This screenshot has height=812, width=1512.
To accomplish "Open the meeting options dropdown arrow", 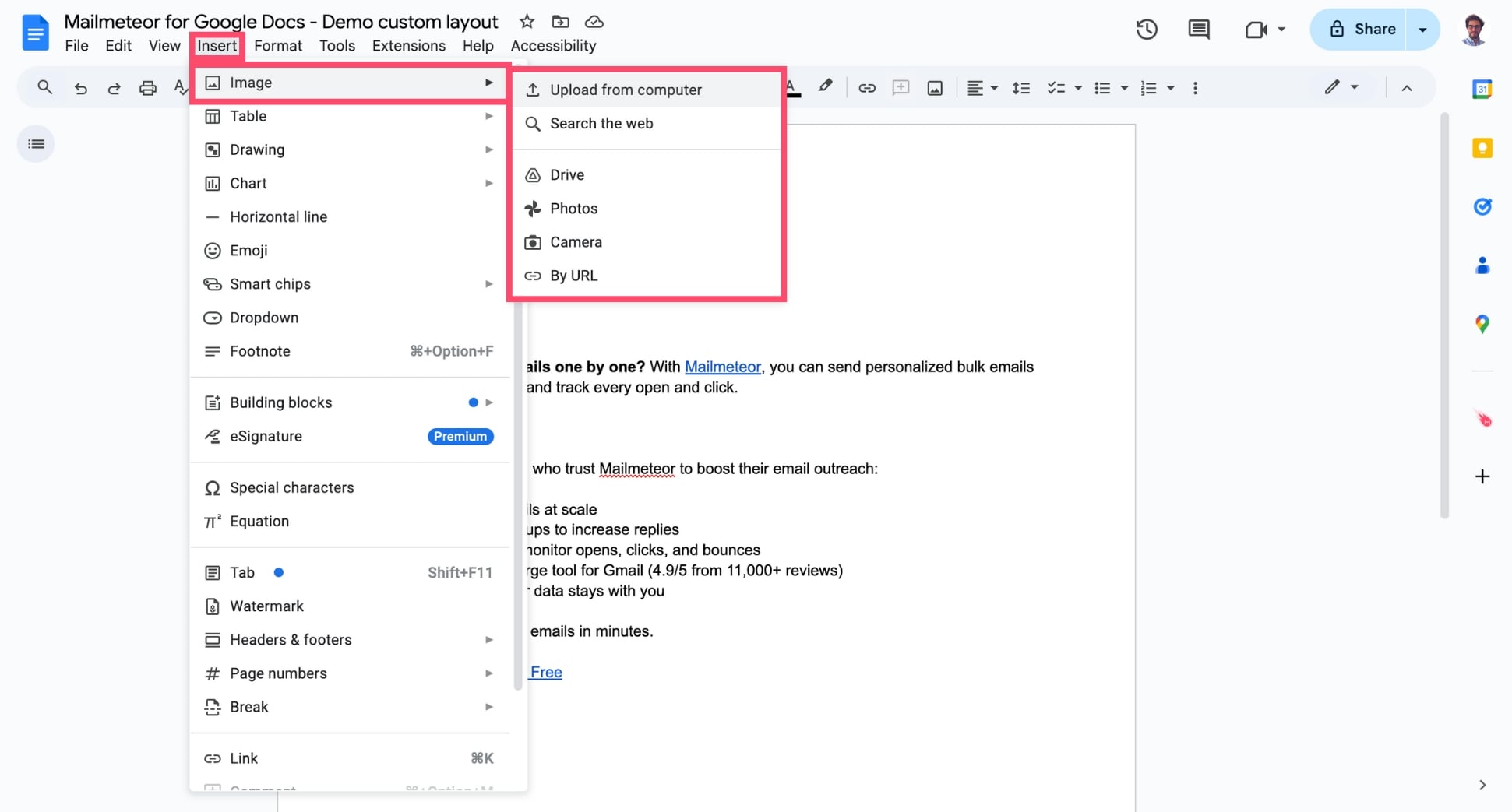I will click(x=1281, y=30).
